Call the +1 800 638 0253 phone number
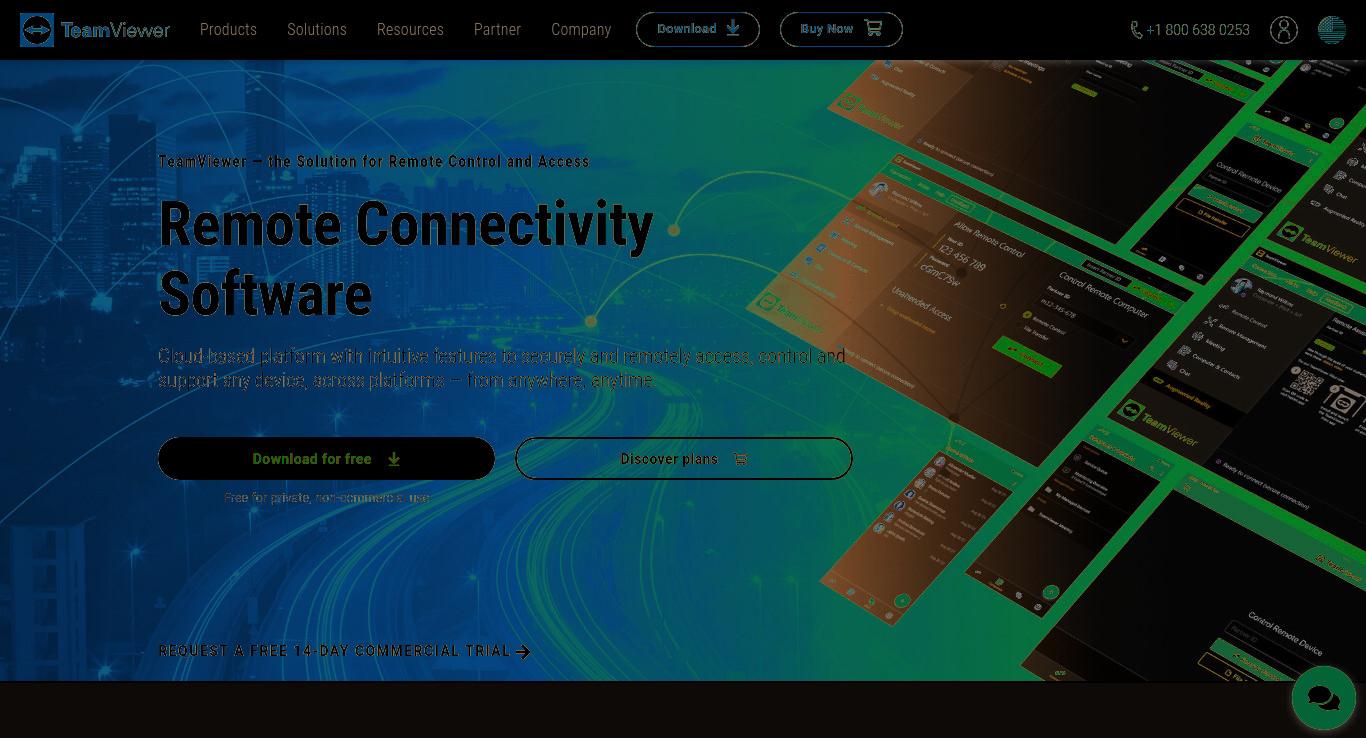 [1190, 30]
